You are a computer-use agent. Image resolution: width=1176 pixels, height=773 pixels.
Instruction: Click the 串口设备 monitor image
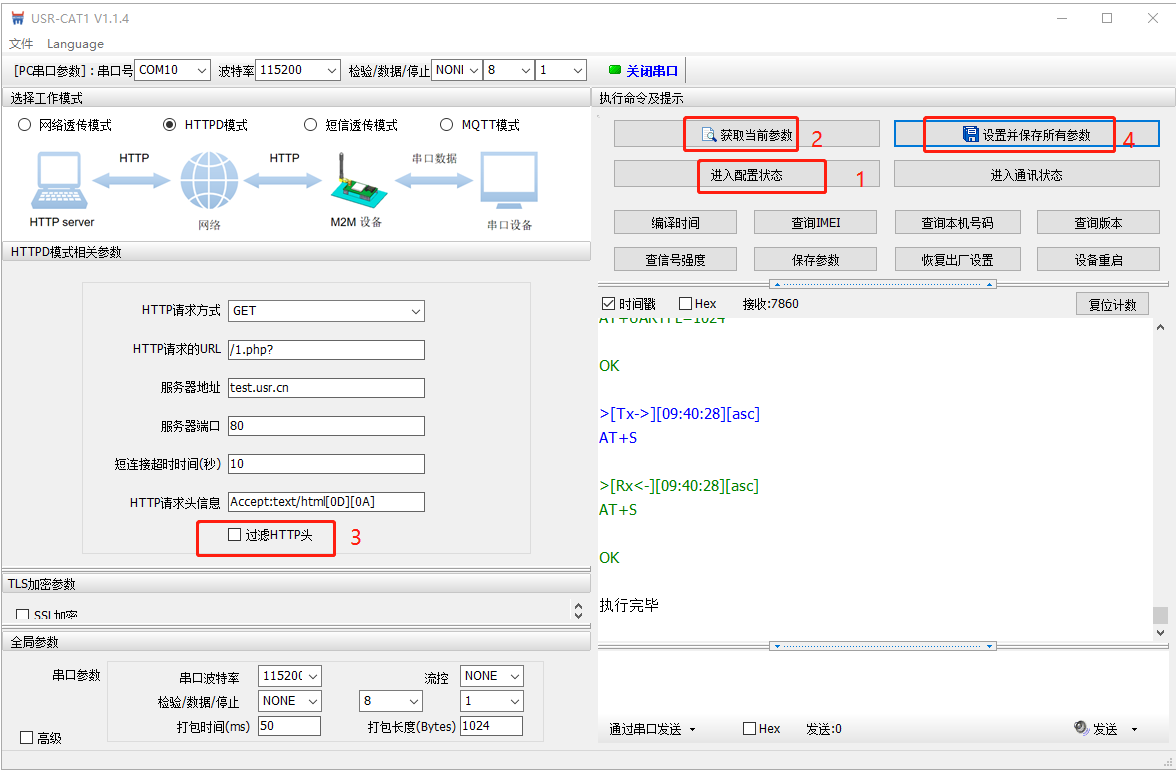508,181
